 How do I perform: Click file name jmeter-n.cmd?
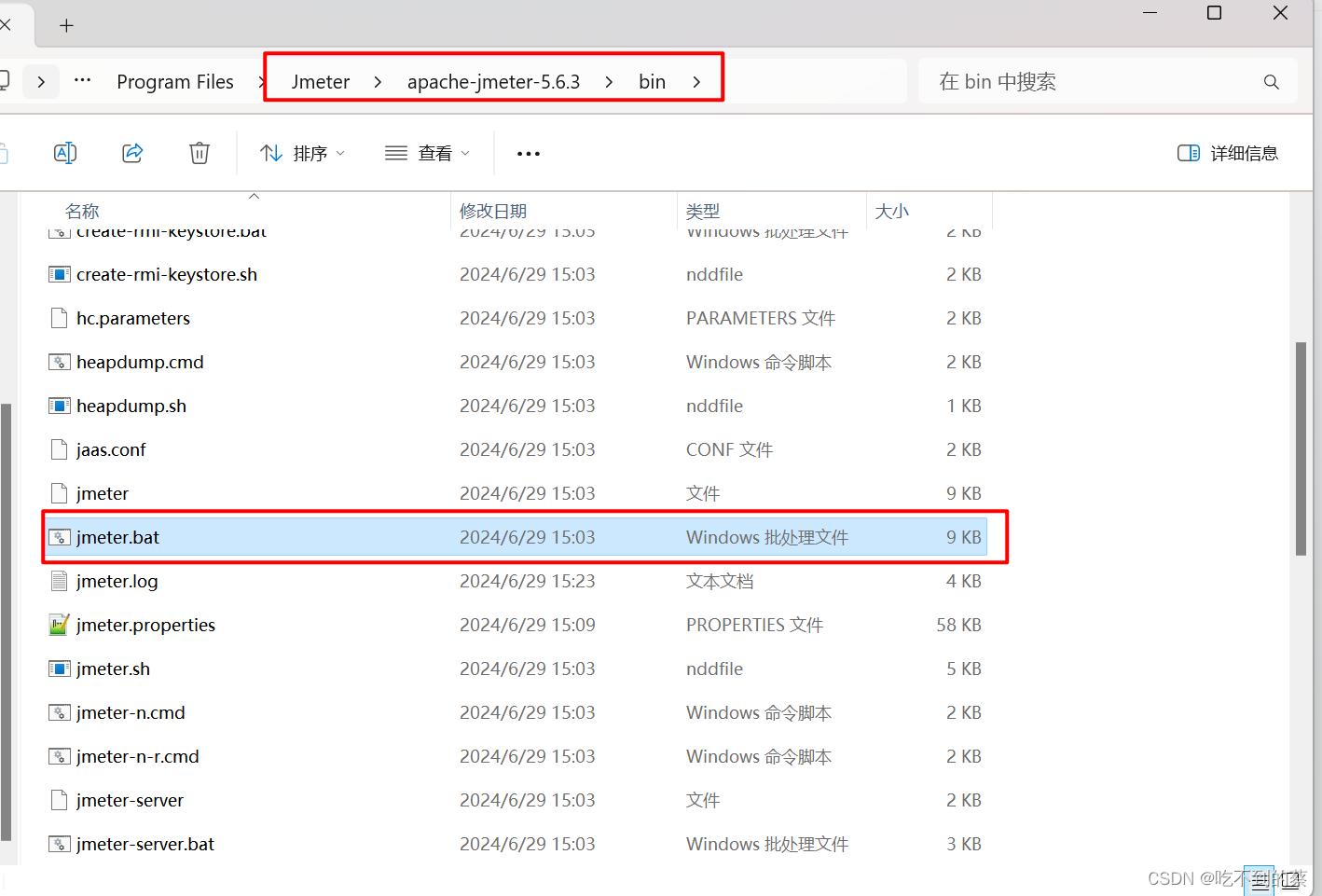click(x=131, y=712)
